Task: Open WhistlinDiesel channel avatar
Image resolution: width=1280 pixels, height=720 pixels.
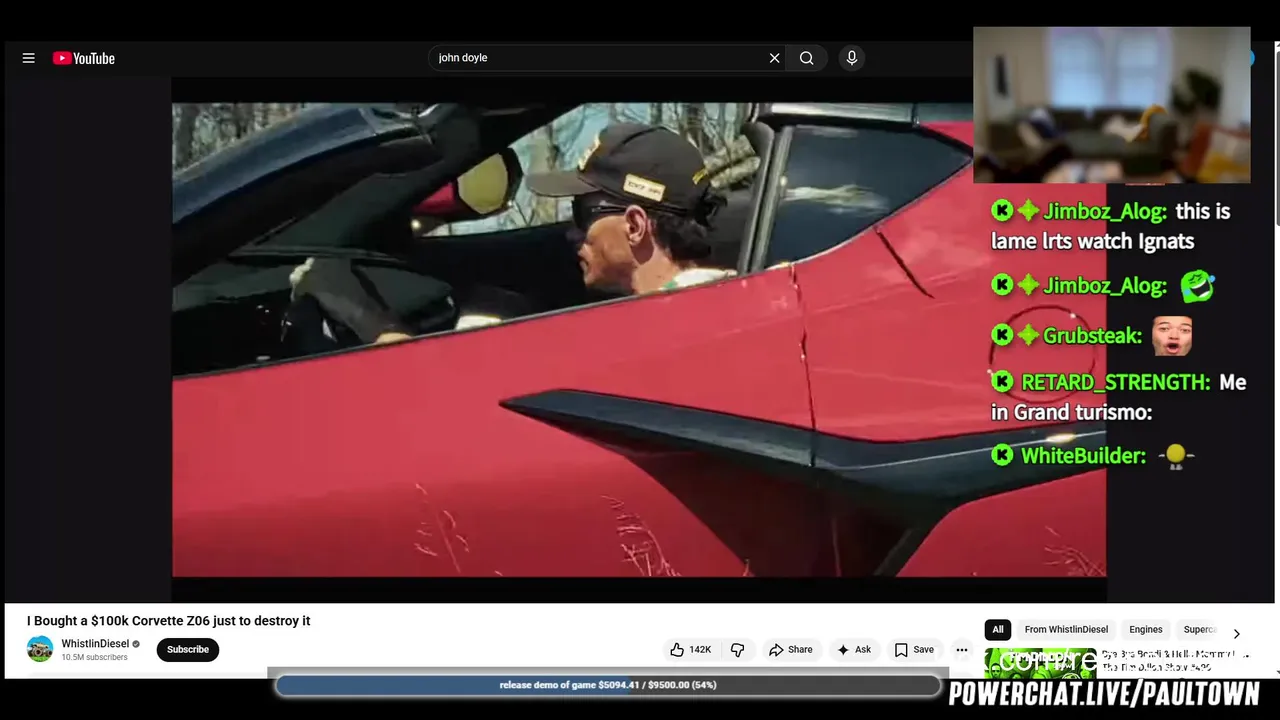Action: (40, 649)
